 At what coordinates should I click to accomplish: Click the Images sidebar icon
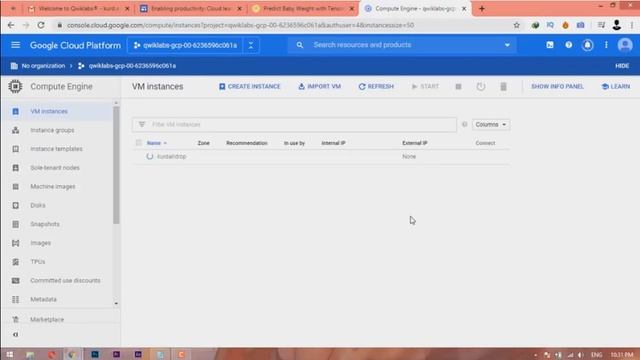point(16,243)
